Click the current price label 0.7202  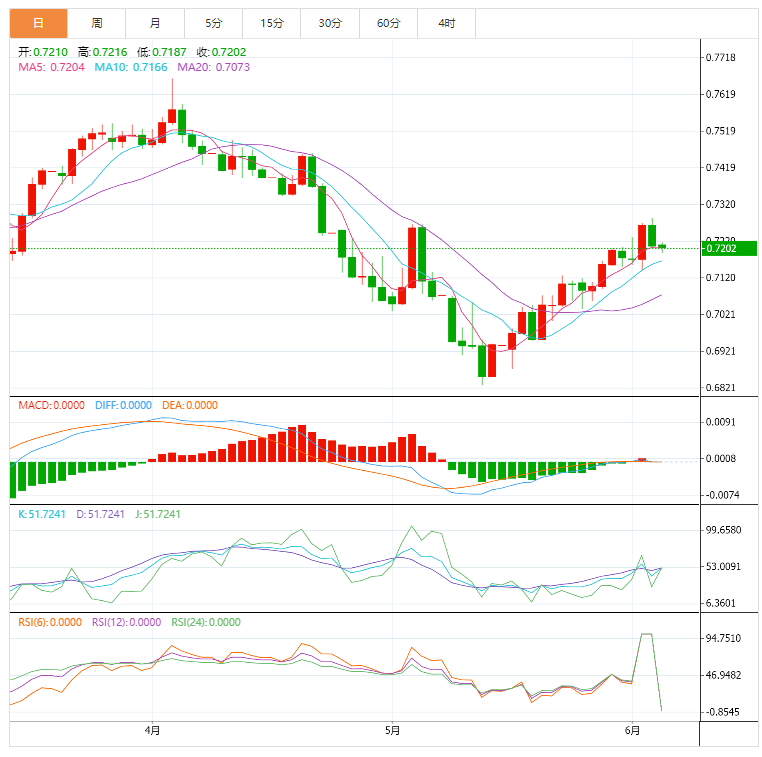(729, 248)
